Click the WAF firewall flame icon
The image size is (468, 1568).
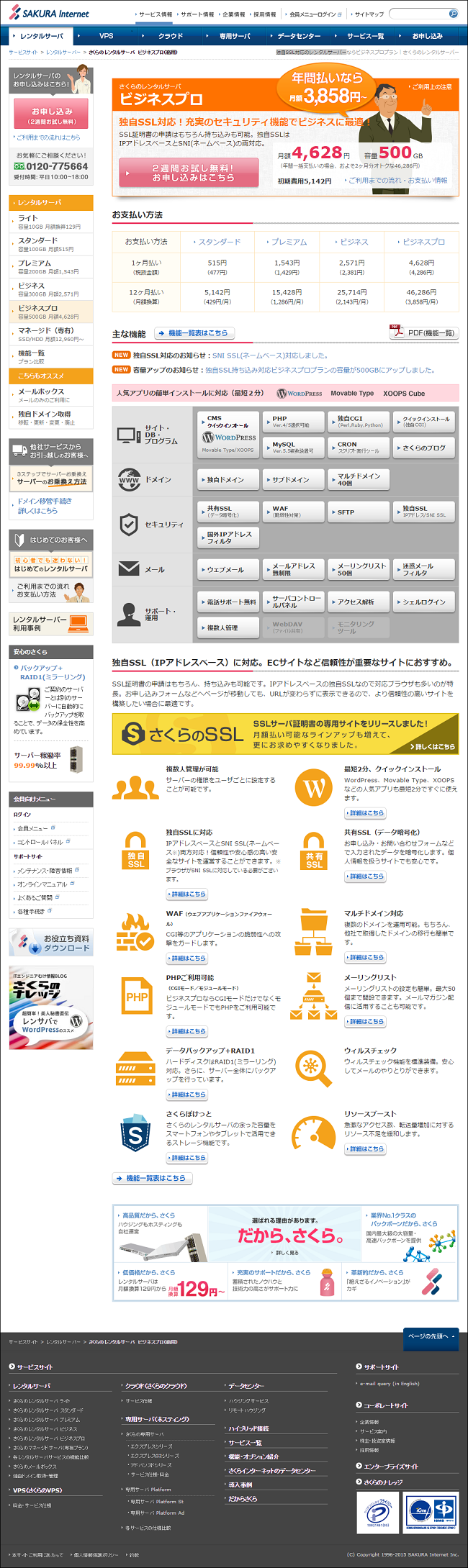click(x=135, y=933)
